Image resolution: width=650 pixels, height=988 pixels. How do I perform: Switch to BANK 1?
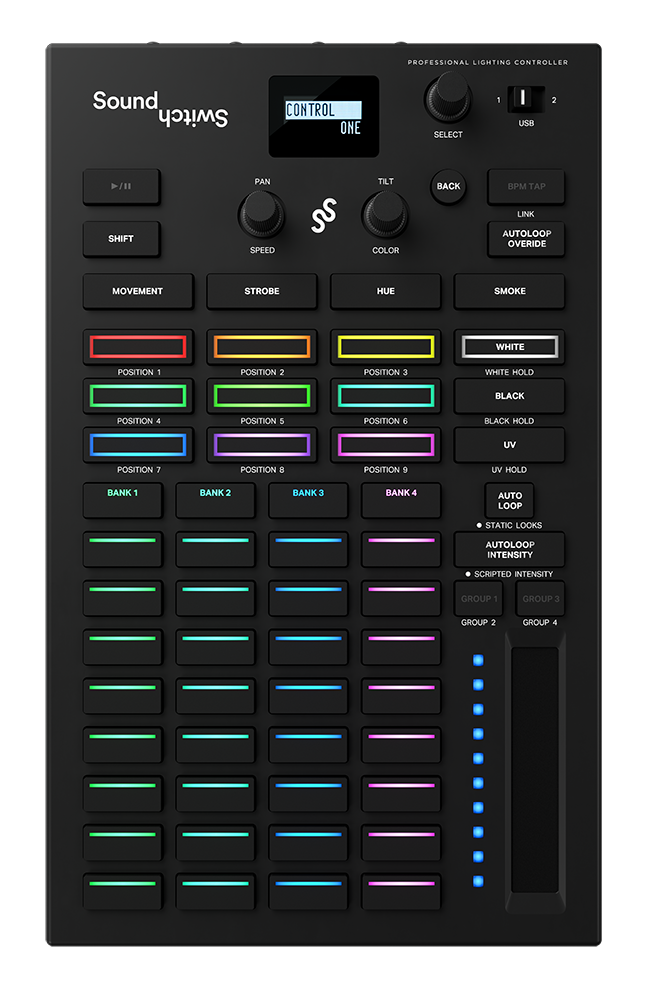(x=122, y=501)
